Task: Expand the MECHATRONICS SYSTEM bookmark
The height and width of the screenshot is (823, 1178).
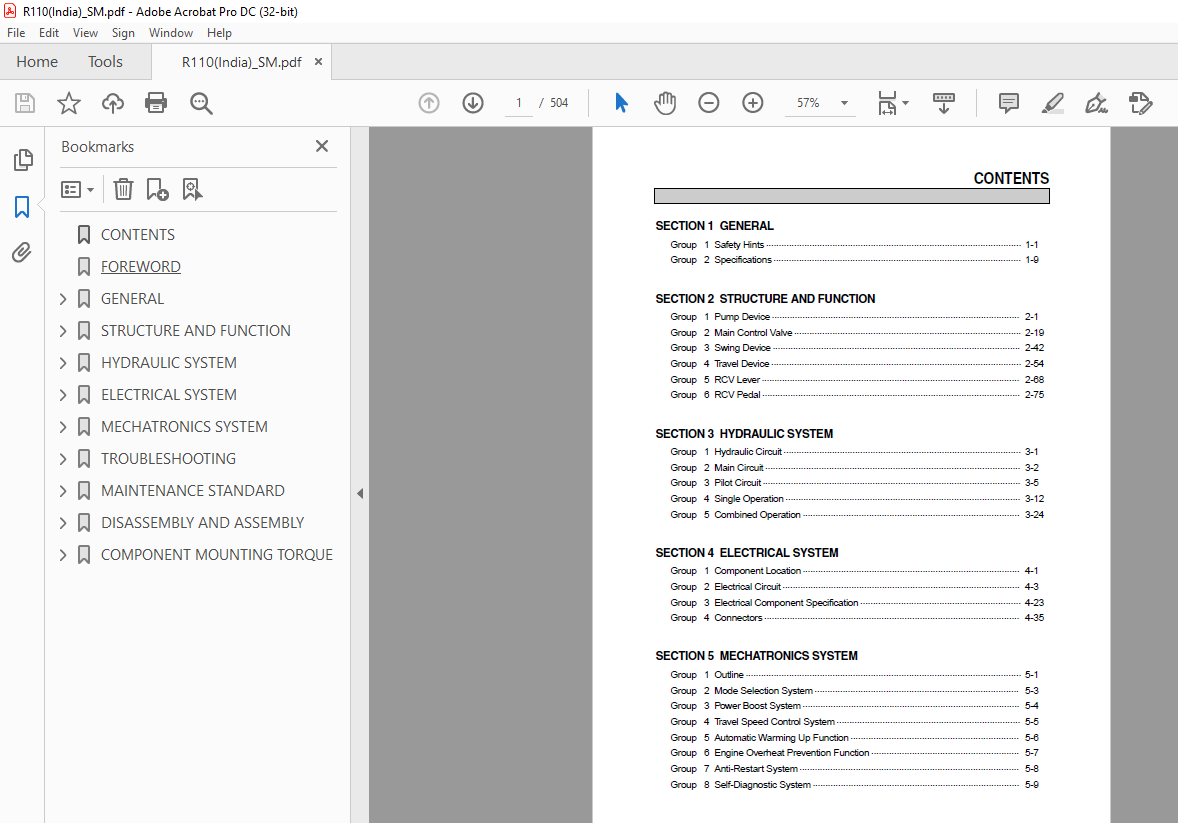Action: coord(63,427)
